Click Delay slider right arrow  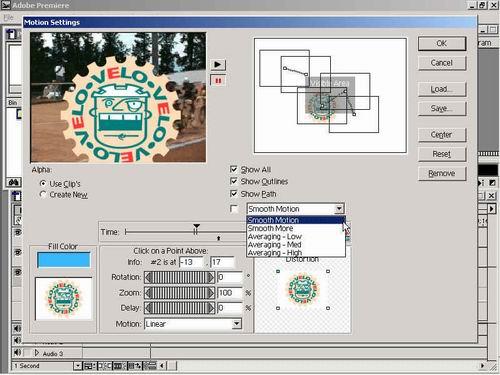[x=211, y=308]
